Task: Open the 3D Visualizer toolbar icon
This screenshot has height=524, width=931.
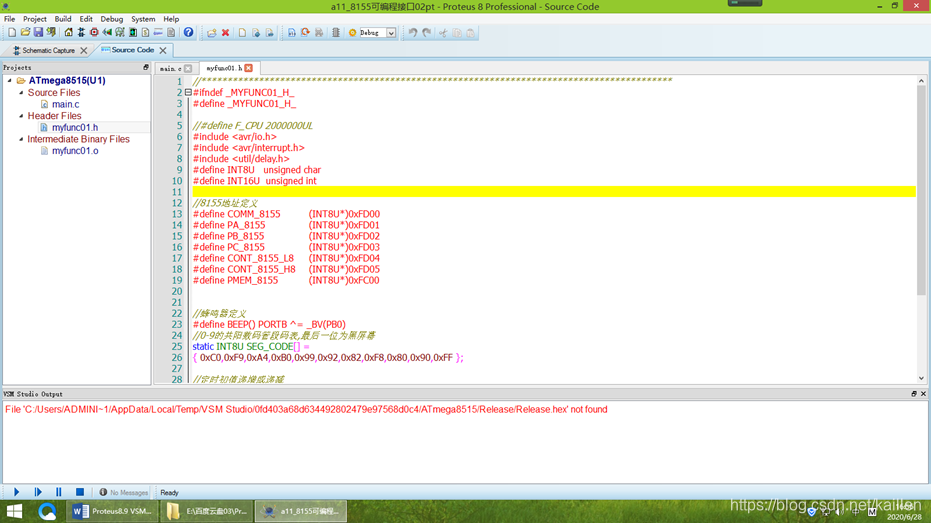Action: 107,33
